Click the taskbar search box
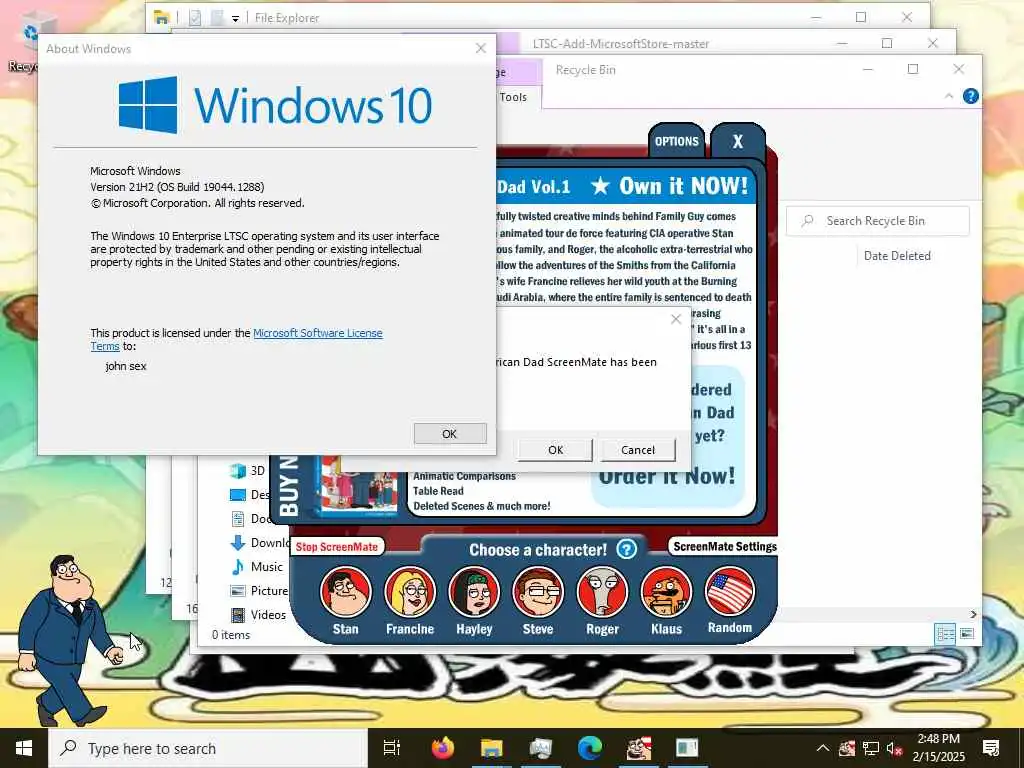This screenshot has height=768, width=1024. [208, 748]
